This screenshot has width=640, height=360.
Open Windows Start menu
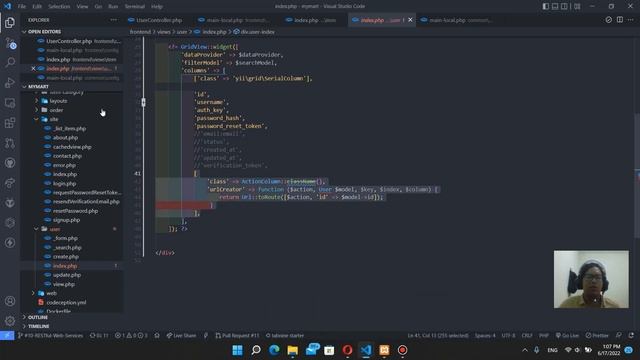pyautogui.click(x=237, y=350)
